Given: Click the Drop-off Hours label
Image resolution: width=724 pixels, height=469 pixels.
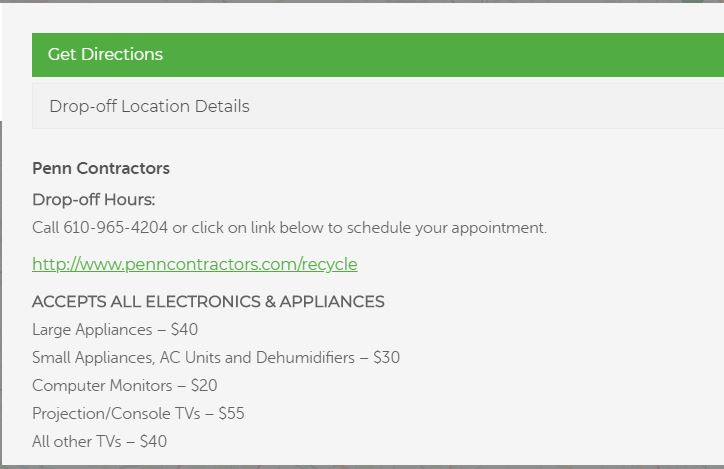Looking at the screenshot, I should [x=93, y=199].
